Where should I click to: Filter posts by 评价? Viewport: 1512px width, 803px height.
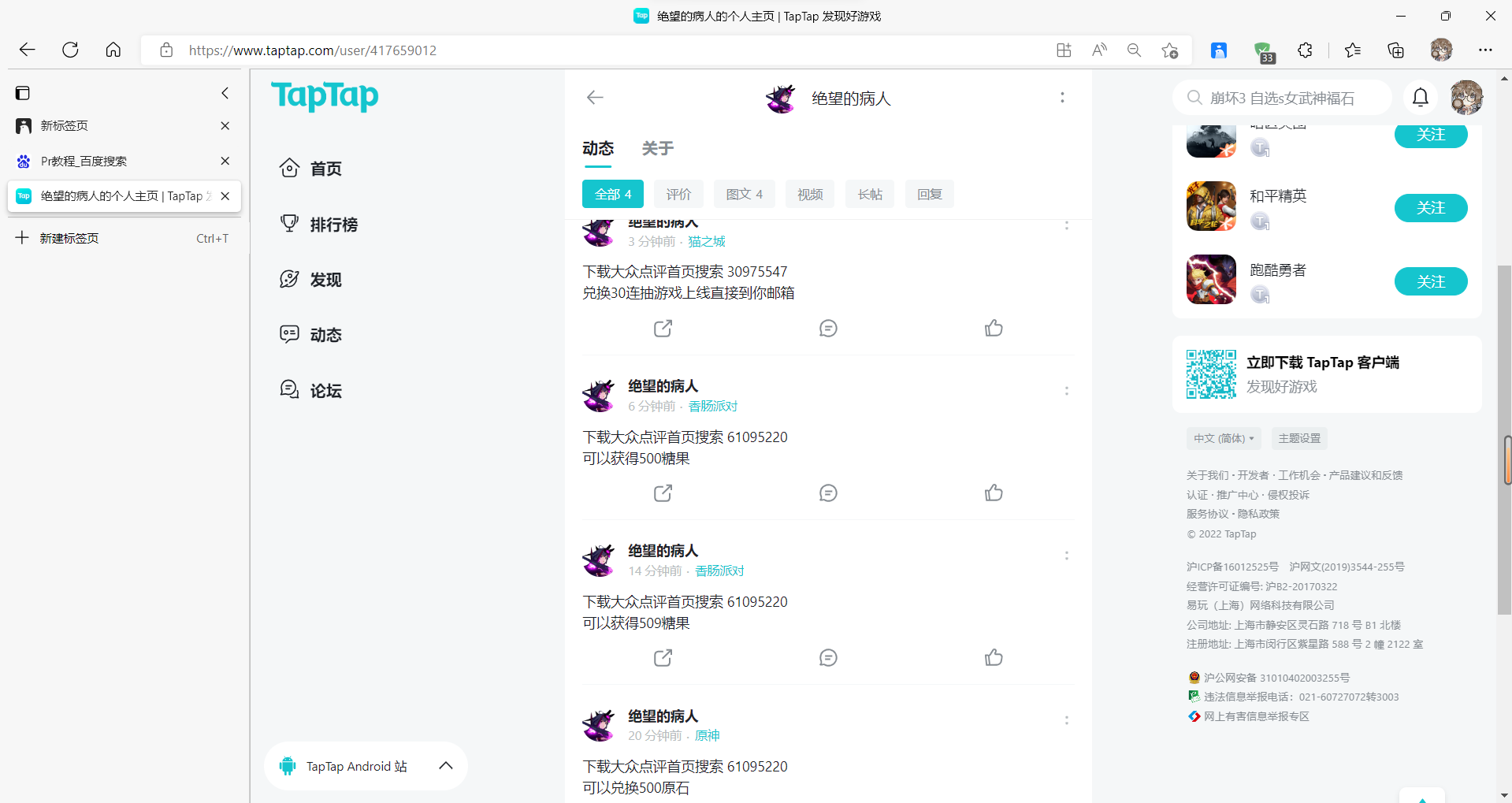click(x=679, y=194)
